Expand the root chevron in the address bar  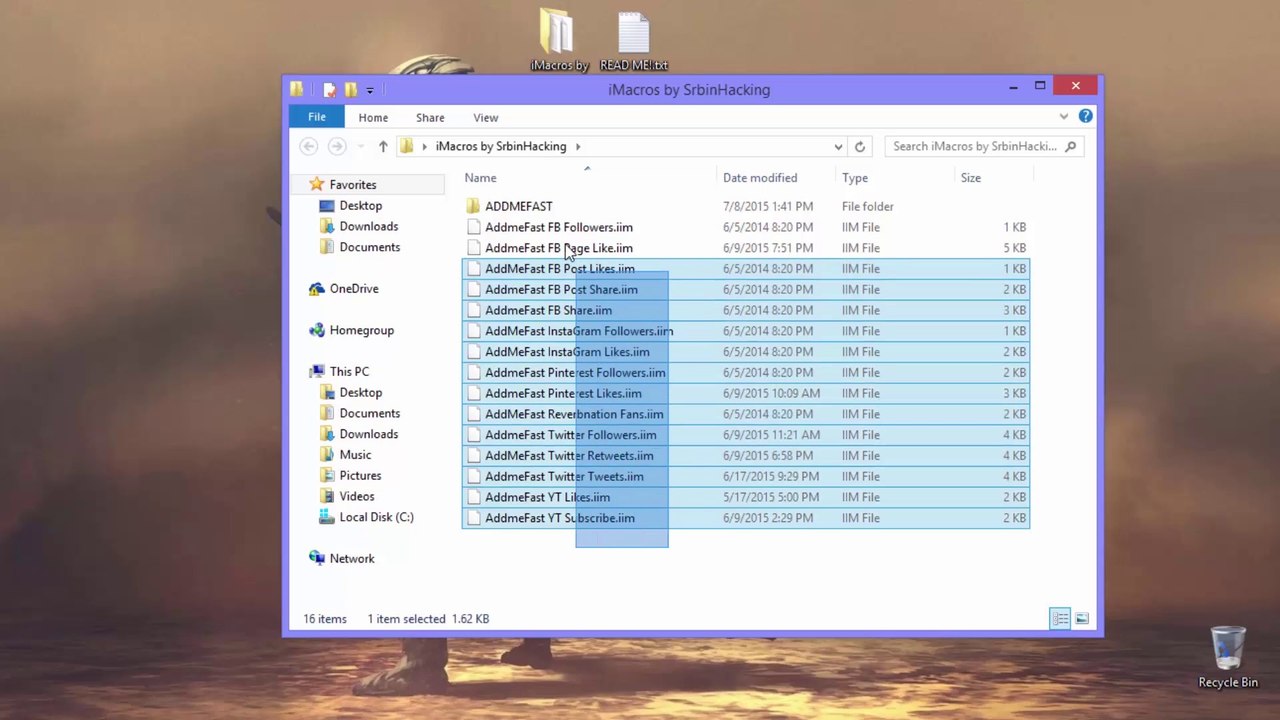tap(424, 147)
